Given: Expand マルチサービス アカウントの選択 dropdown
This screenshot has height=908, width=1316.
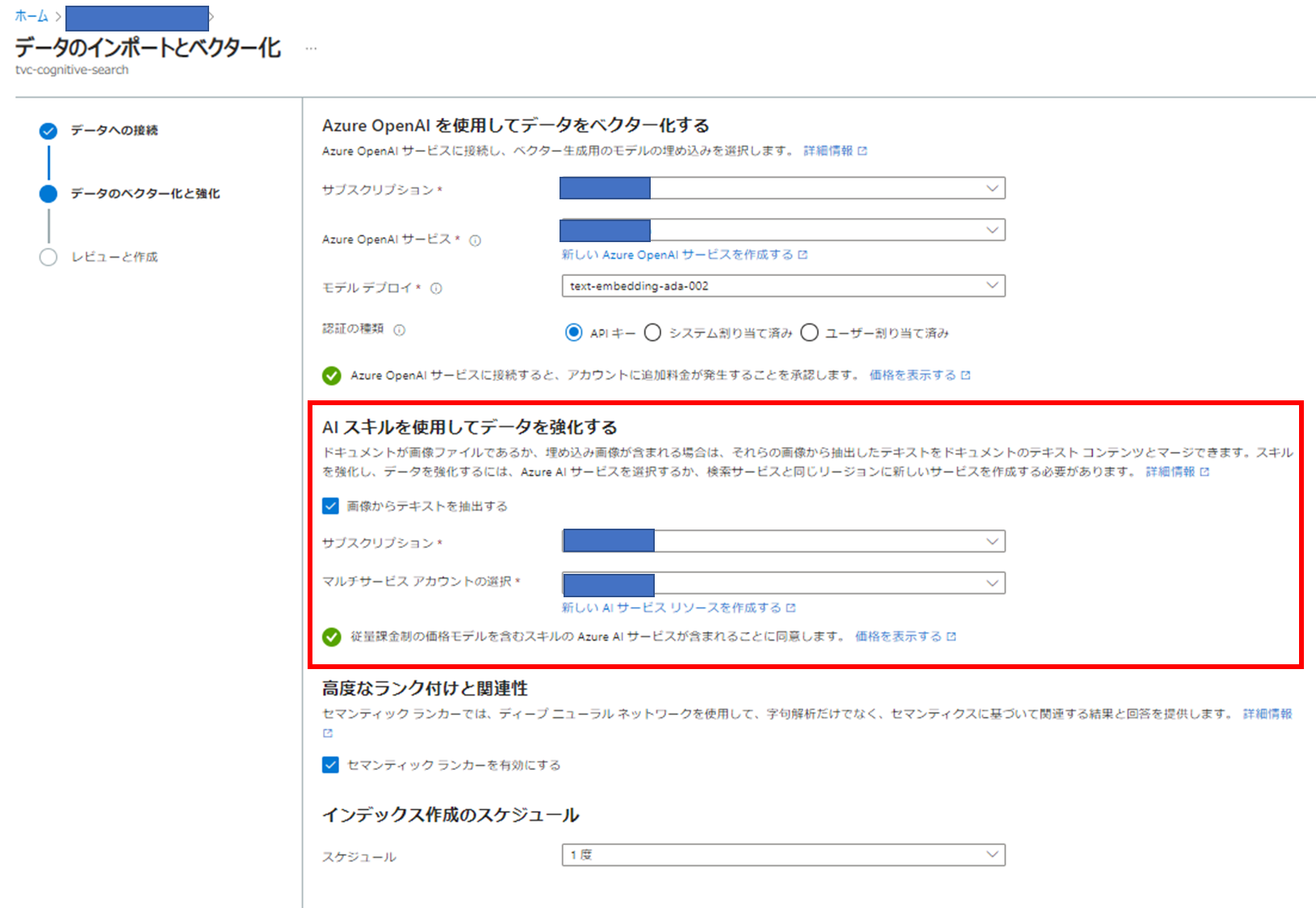Looking at the screenshot, I should tap(783, 583).
